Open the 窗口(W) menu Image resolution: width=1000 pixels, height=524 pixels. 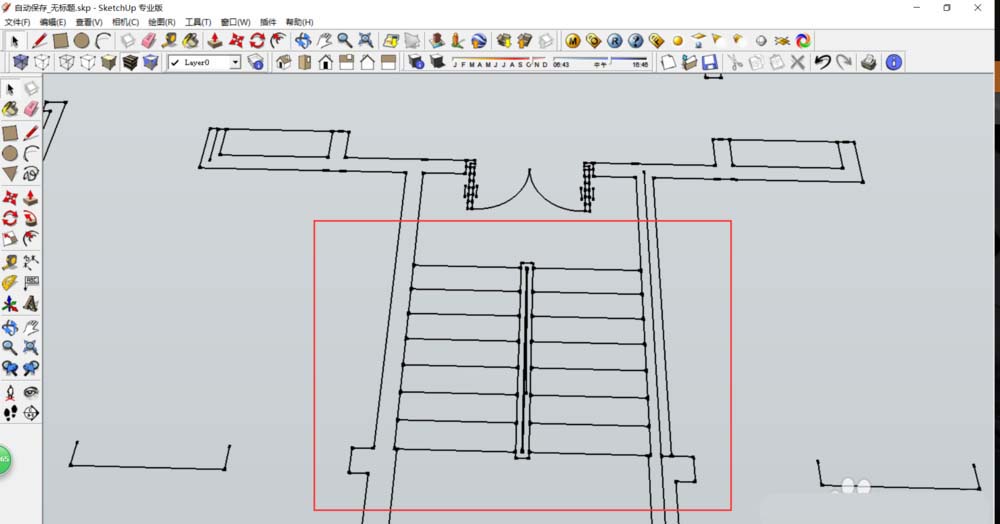click(235, 22)
